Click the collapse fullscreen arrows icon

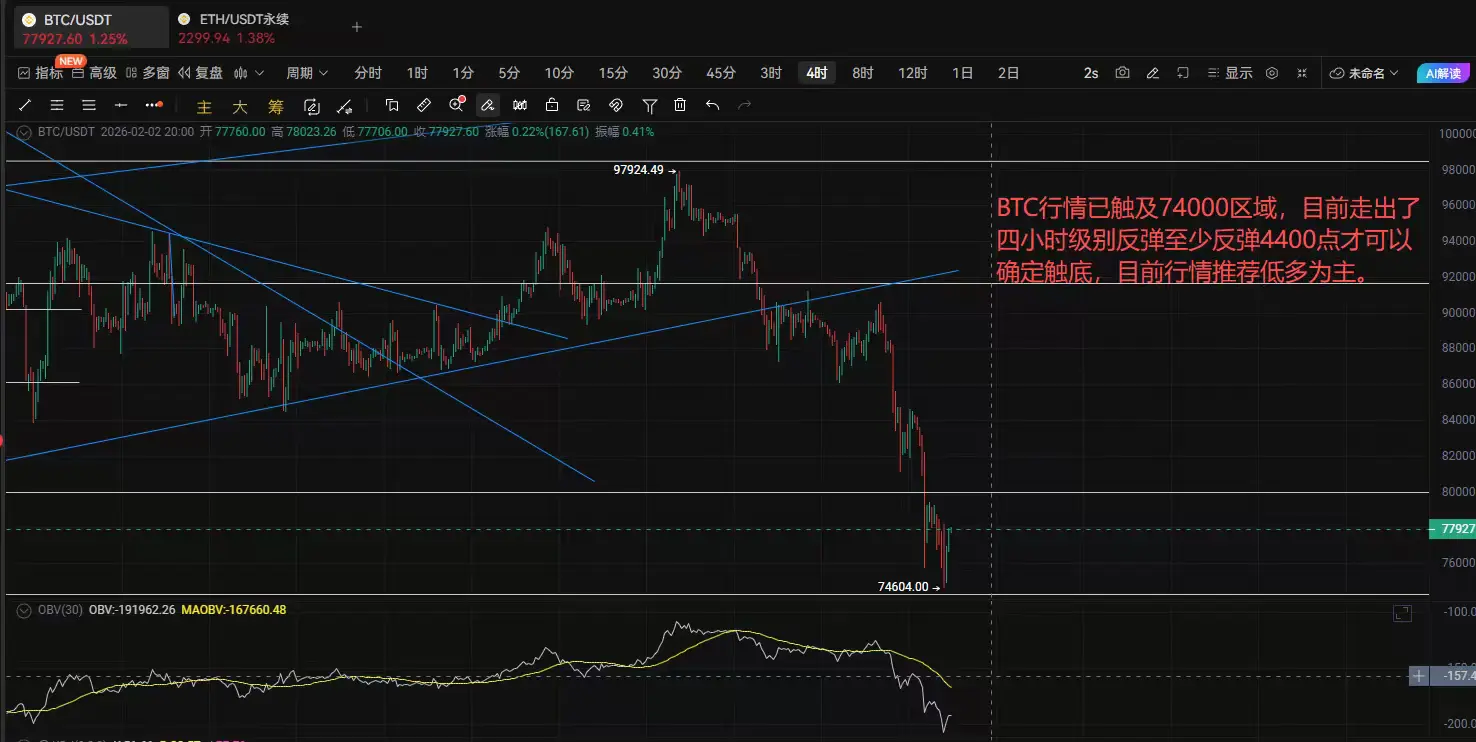tap(1302, 73)
